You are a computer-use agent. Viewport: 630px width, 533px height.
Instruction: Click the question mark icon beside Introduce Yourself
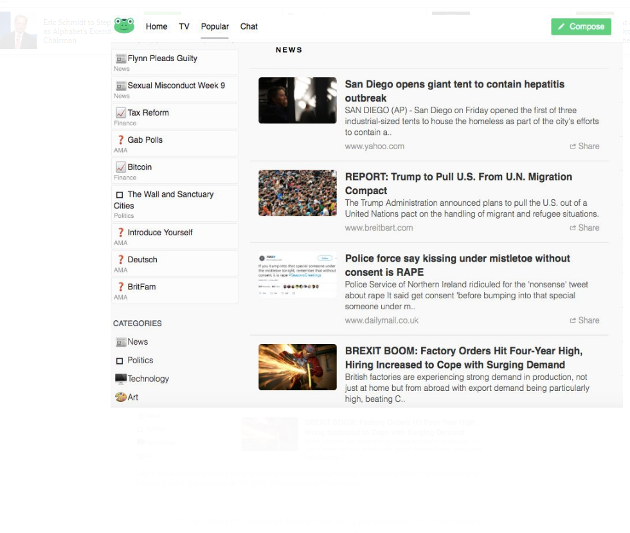click(121, 233)
